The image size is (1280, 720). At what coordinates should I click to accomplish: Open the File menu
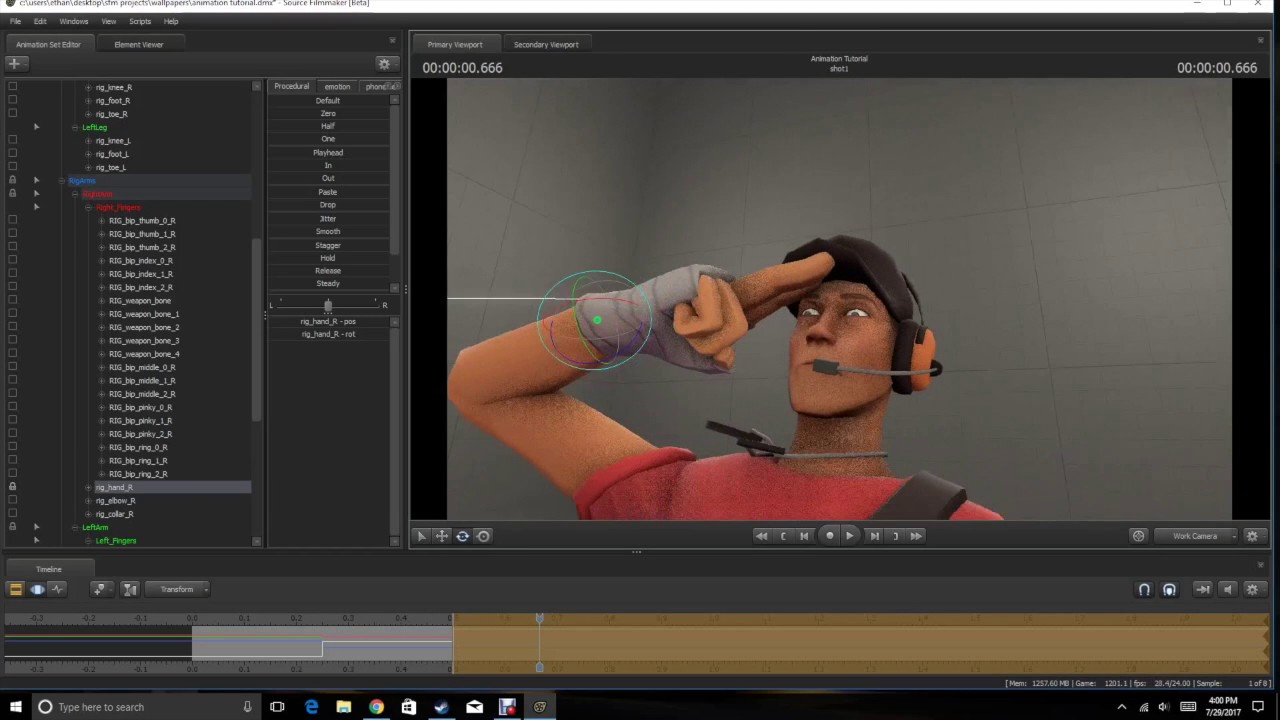click(15, 21)
